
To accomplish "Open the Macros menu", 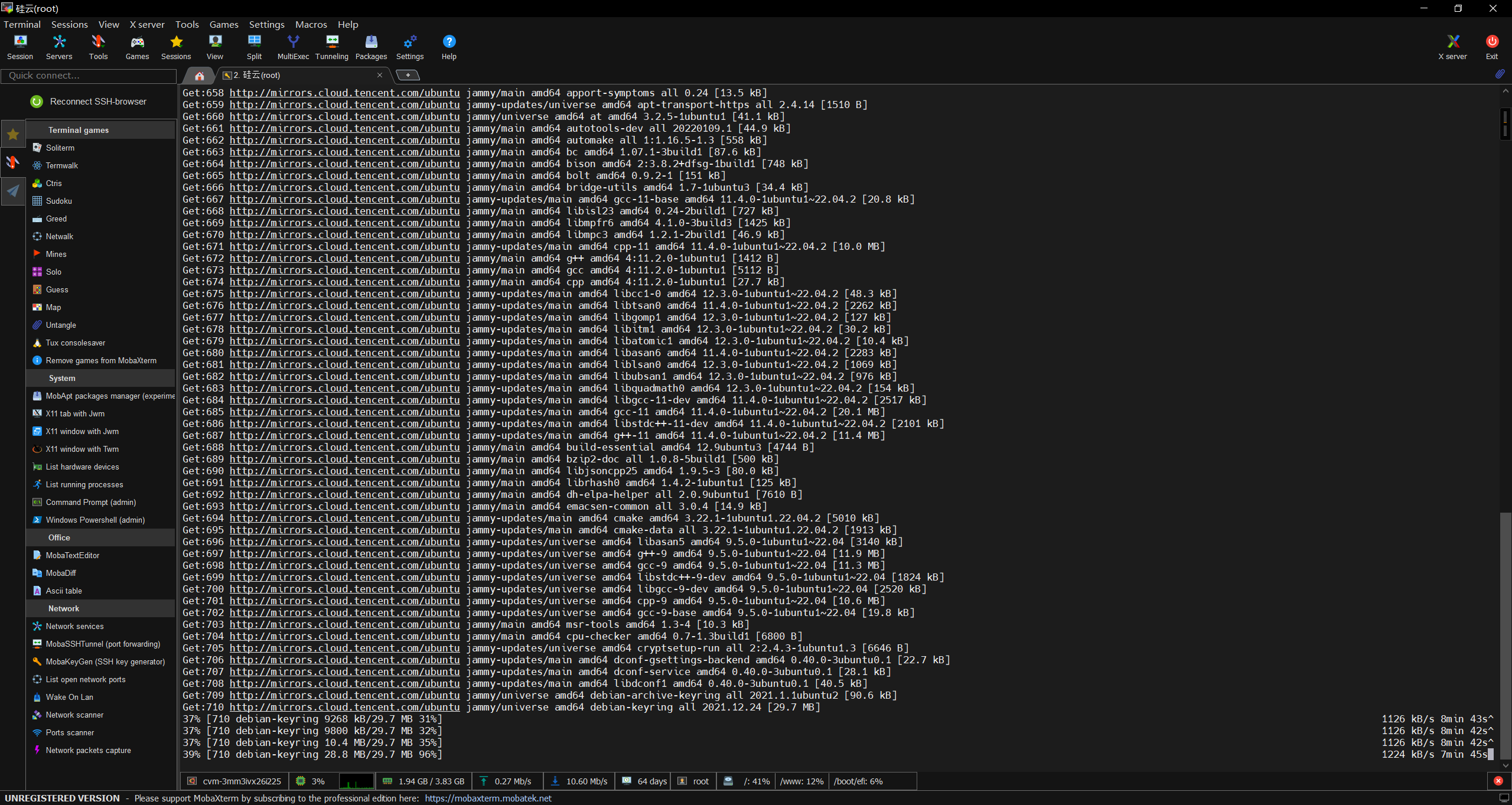I will click(311, 24).
